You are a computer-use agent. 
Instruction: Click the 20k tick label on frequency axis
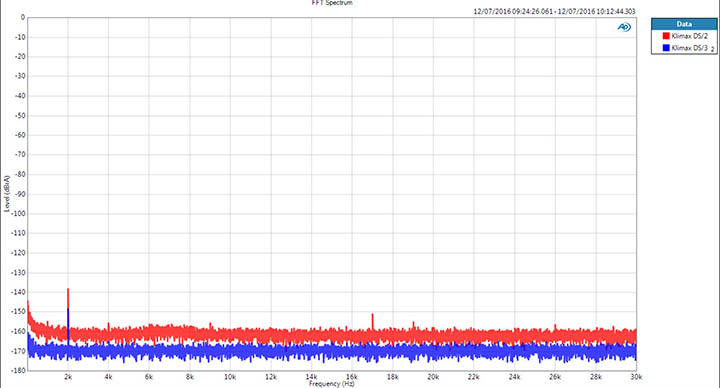coord(433,377)
